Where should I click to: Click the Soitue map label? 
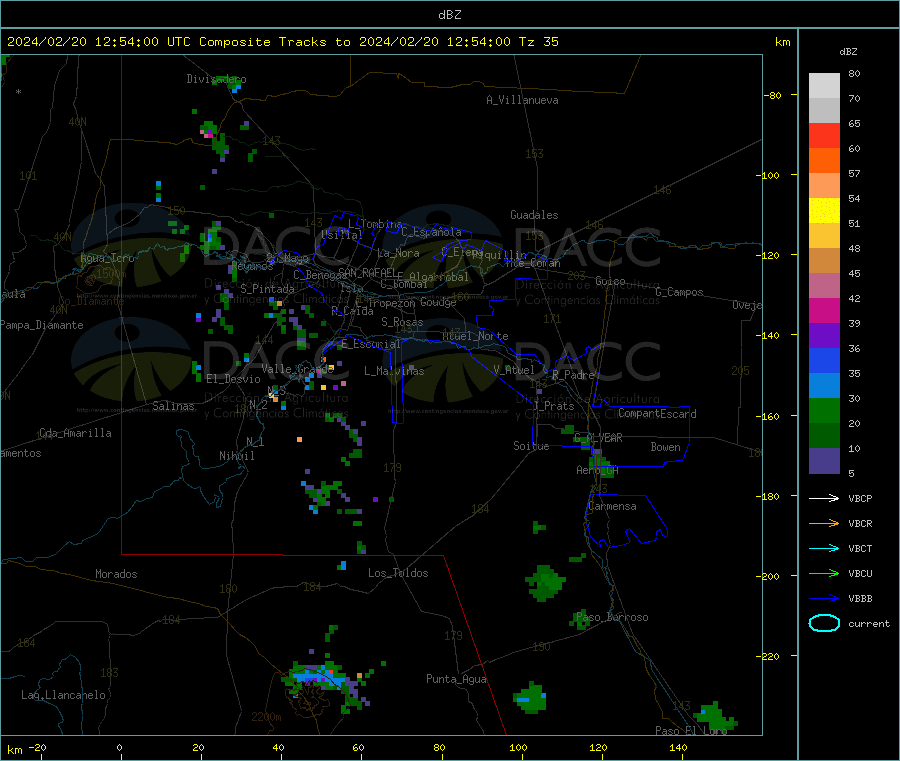point(532,446)
